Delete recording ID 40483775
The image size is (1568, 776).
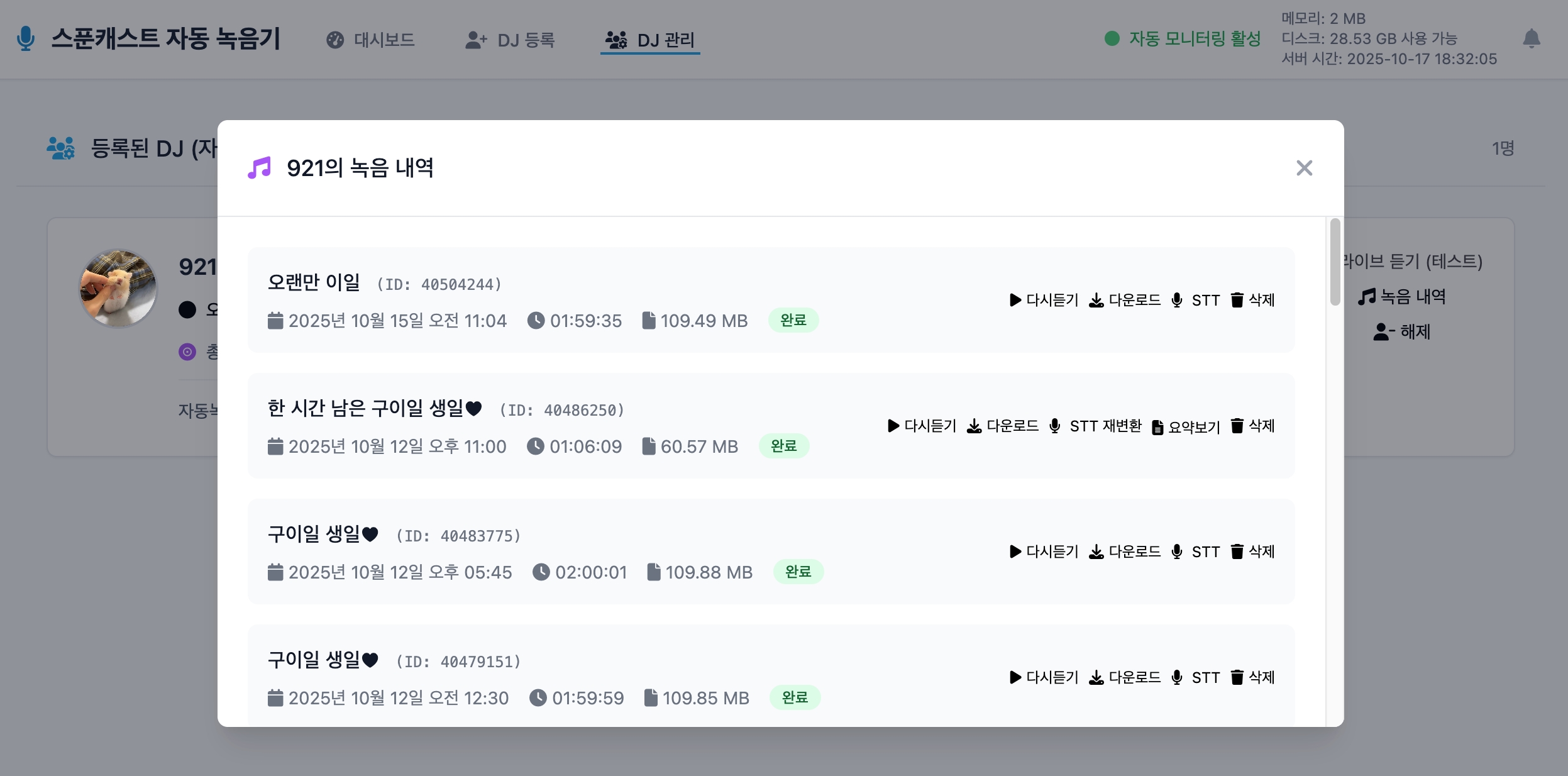[1253, 552]
